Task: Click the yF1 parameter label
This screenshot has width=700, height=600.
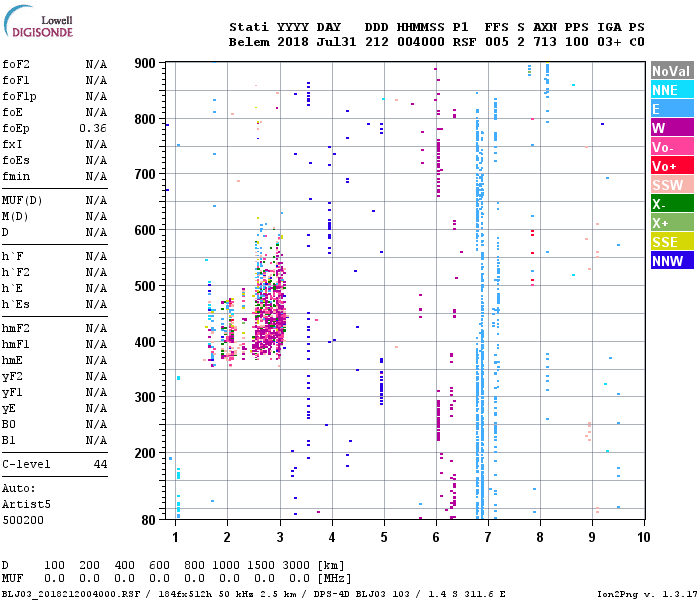Action: coord(12,392)
